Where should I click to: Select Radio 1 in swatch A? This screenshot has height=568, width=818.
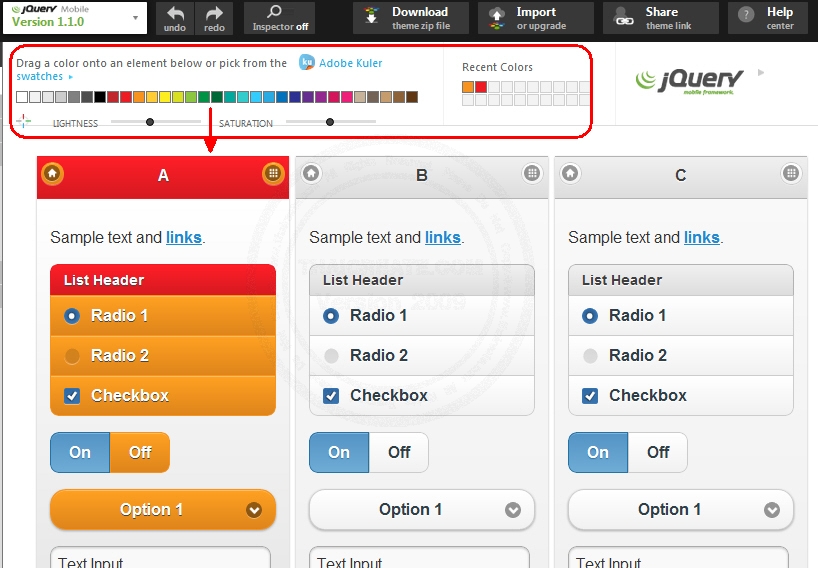(x=163, y=316)
